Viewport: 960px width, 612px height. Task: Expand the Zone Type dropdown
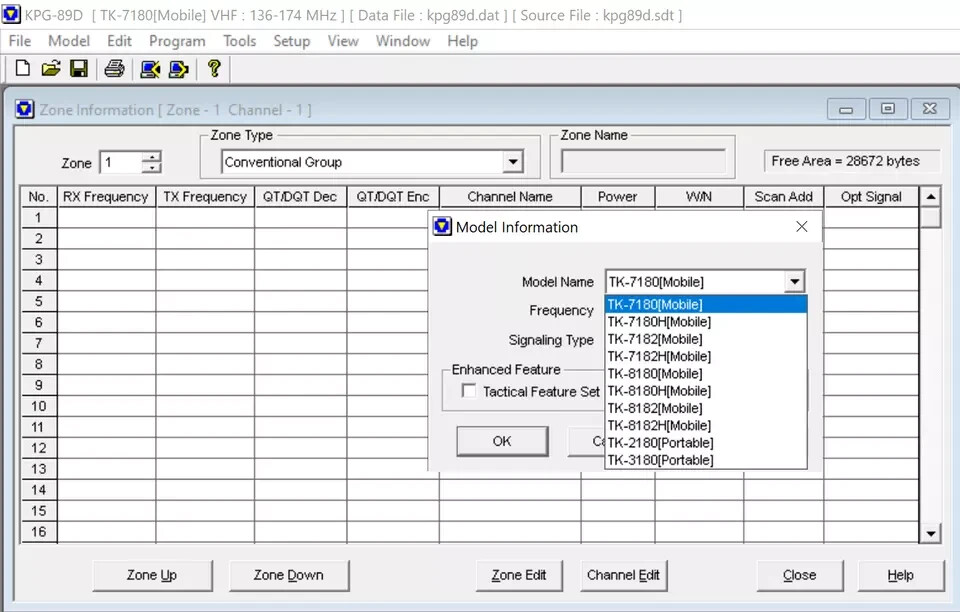513,162
